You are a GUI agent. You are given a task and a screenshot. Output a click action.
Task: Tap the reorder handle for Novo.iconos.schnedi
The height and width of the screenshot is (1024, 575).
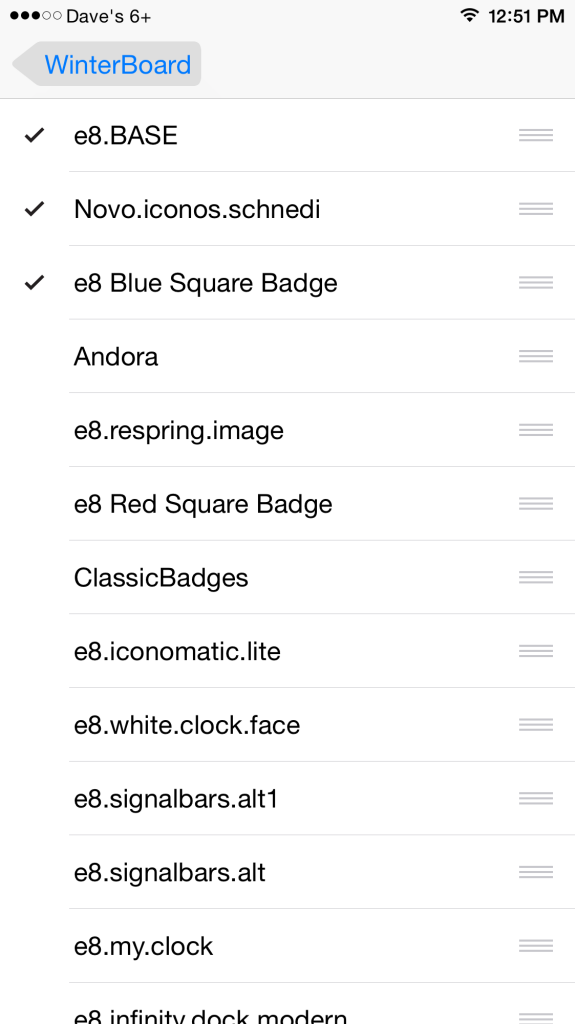pos(536,209)
